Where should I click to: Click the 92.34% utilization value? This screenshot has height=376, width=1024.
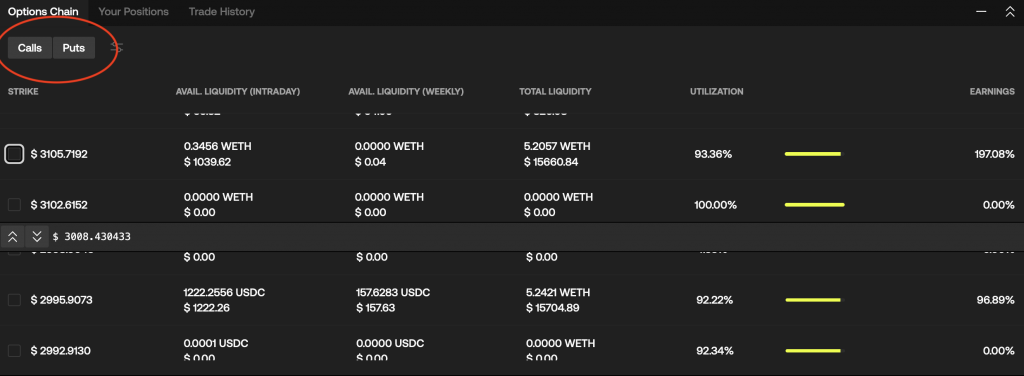pos(714,351)
